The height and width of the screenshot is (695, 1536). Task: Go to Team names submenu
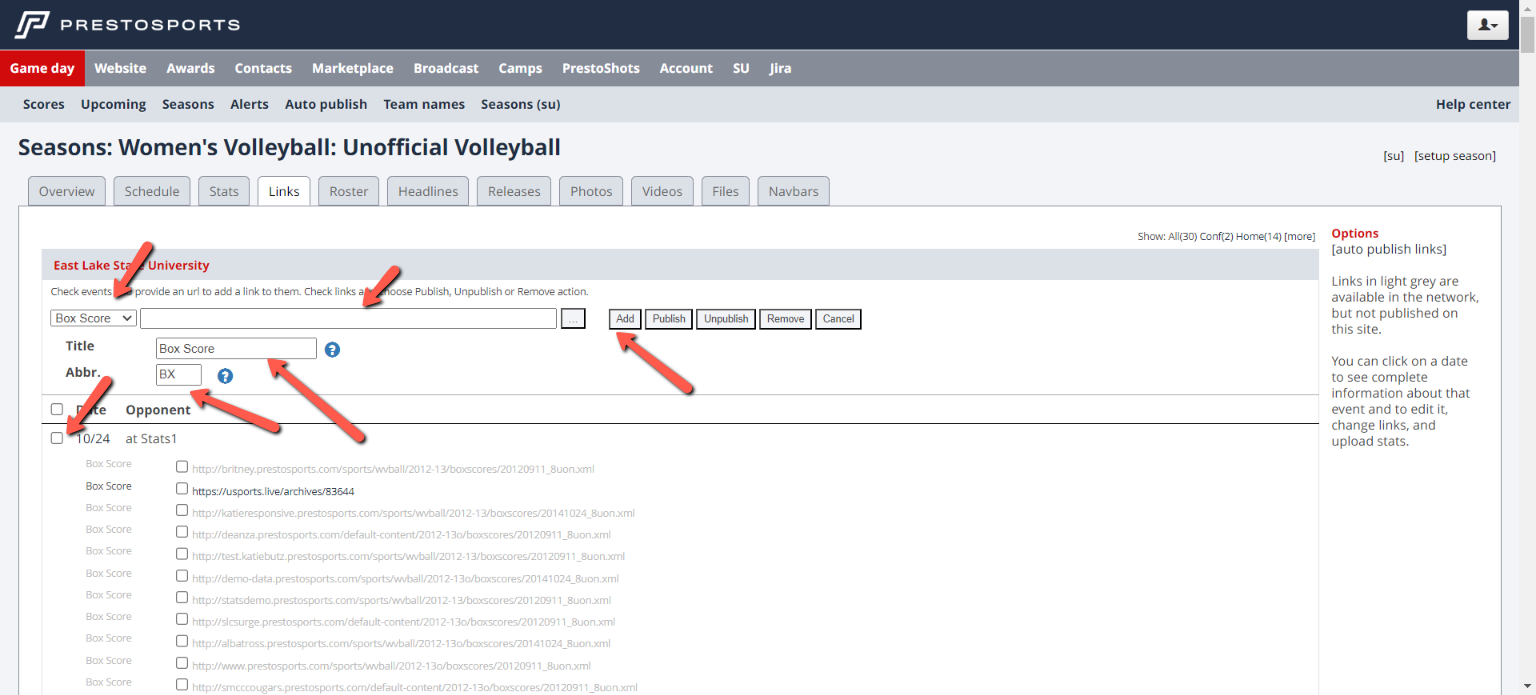(424, 104)
